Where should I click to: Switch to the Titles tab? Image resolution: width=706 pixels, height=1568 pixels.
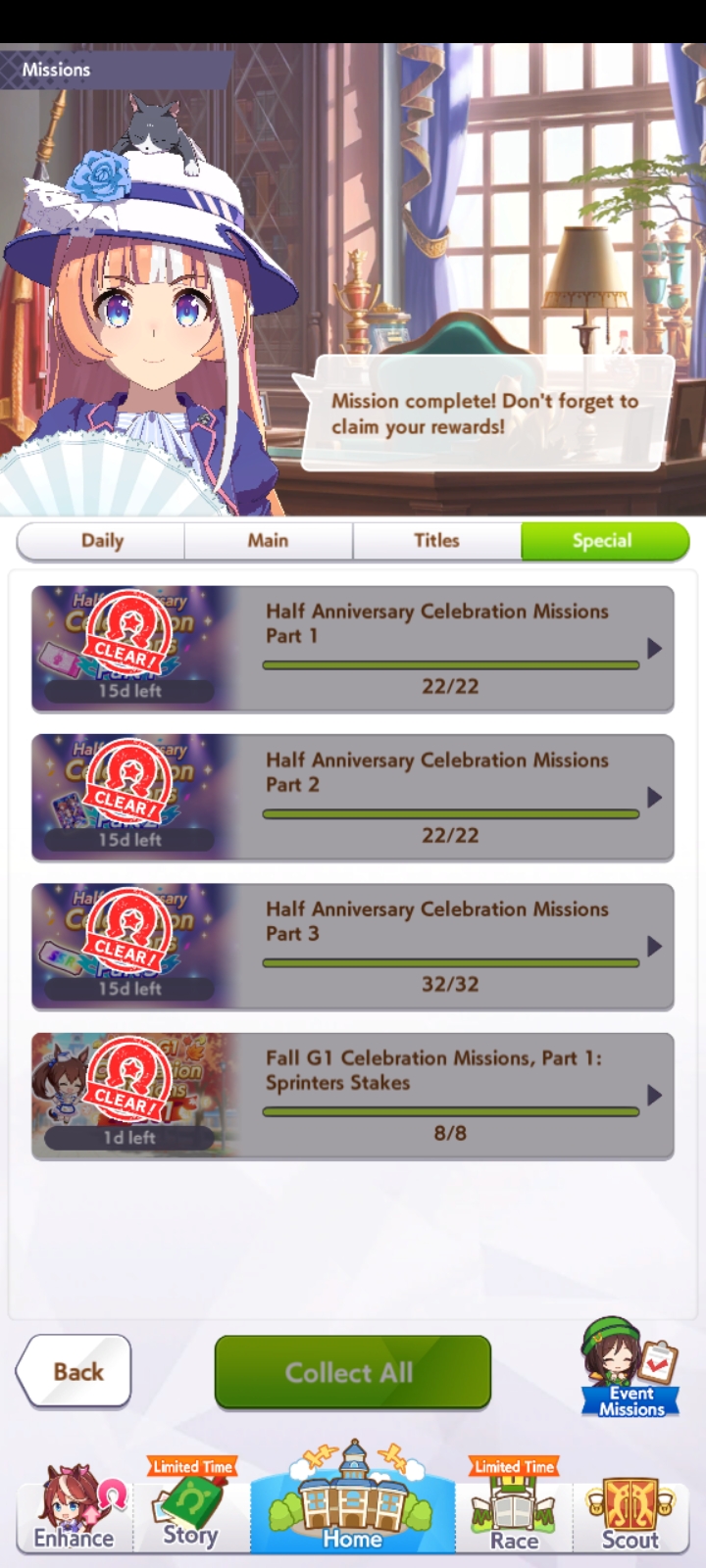point(436,541)
